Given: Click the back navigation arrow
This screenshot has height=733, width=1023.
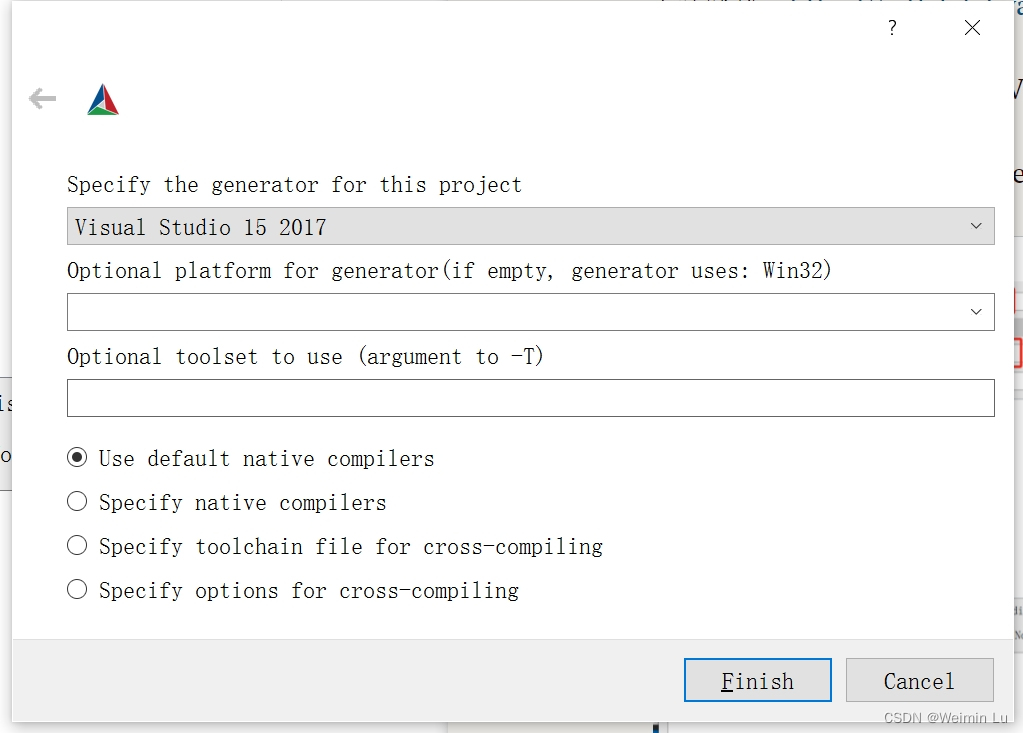Looking at the screenshot, I should [41, 98].
